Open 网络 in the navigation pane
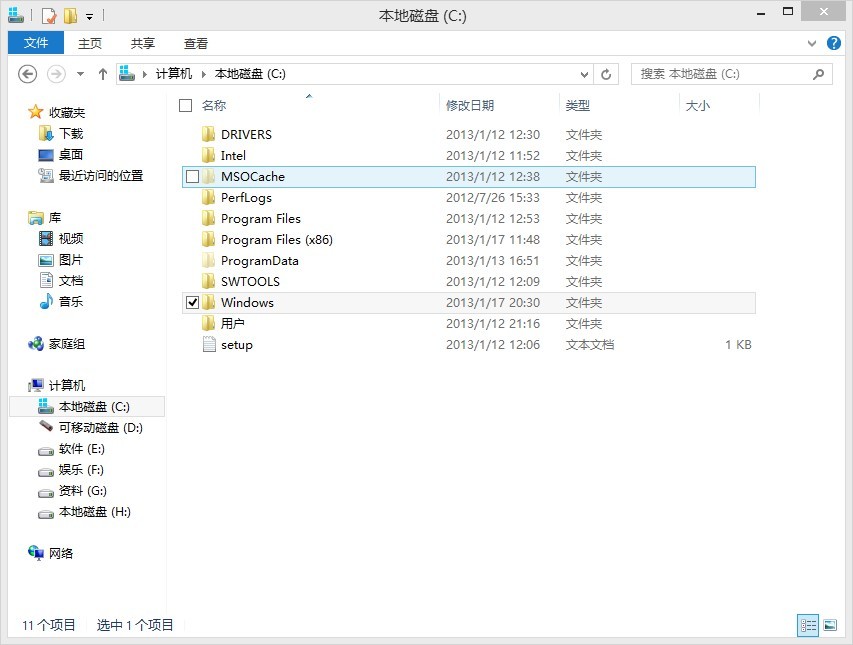 pos(61,554)
